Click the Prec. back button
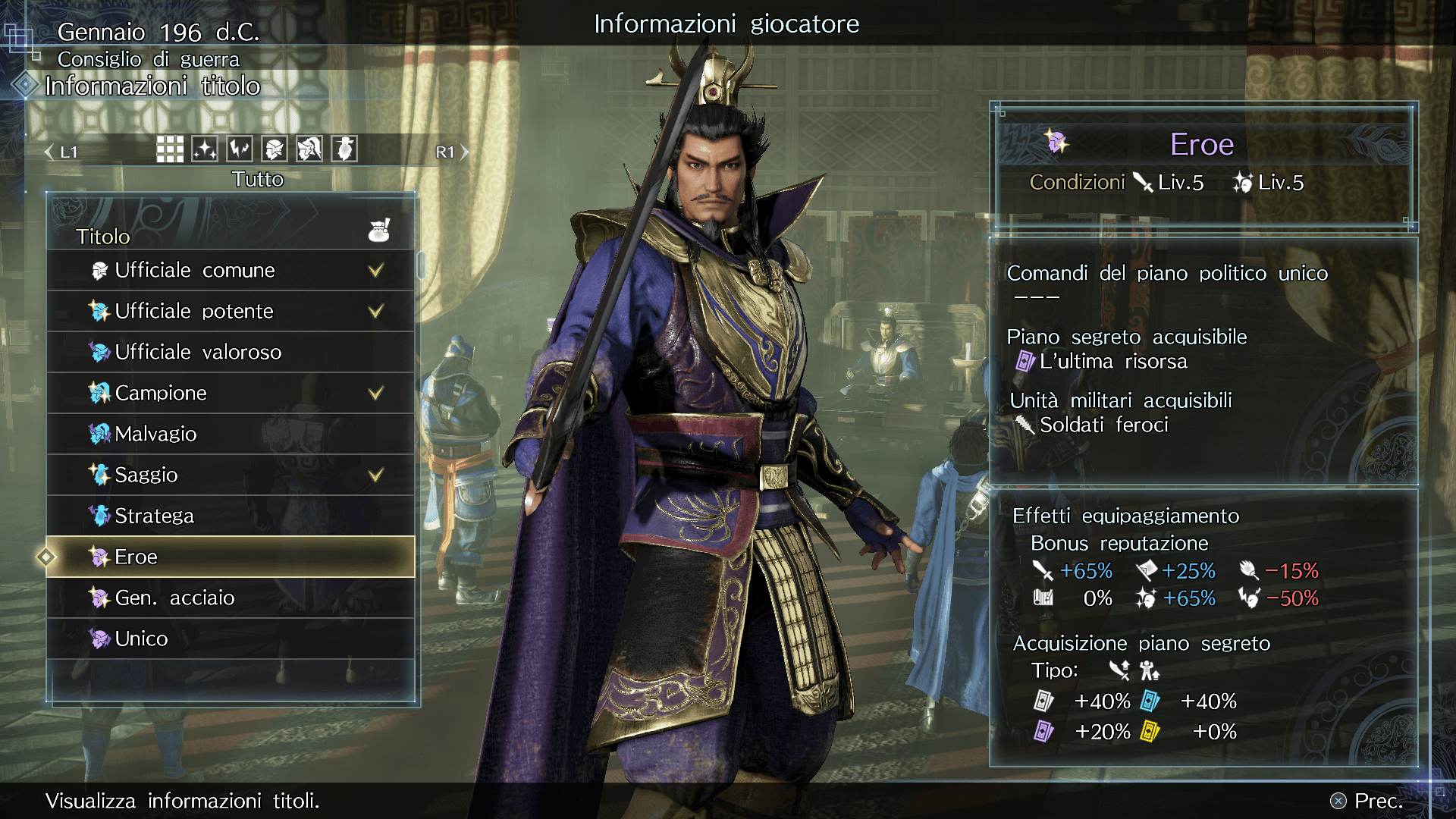The width and height of the screenshot is (1456, 819). point(1367,801)
